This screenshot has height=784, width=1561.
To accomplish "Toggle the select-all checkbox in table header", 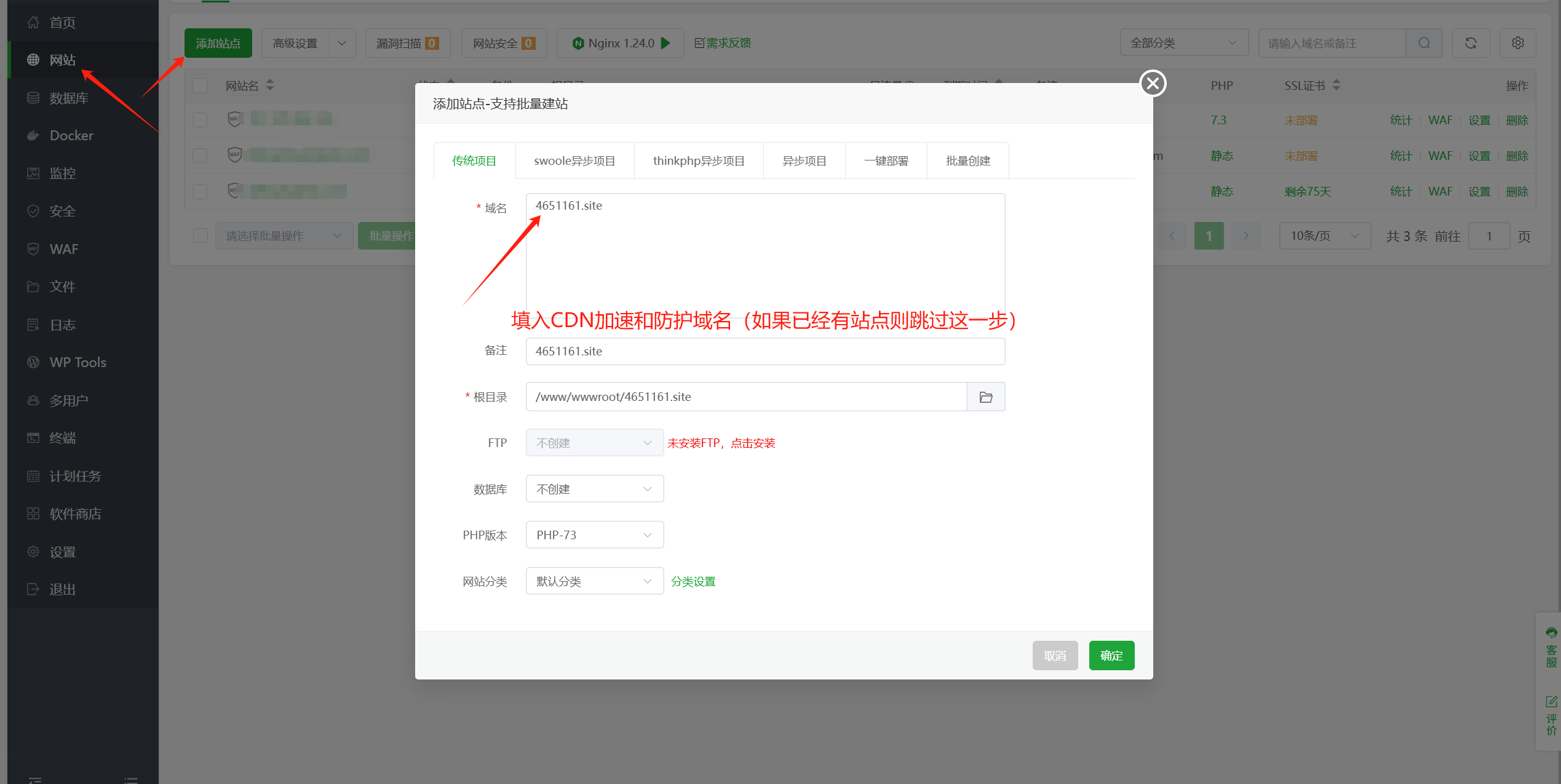I will [200, 85].
